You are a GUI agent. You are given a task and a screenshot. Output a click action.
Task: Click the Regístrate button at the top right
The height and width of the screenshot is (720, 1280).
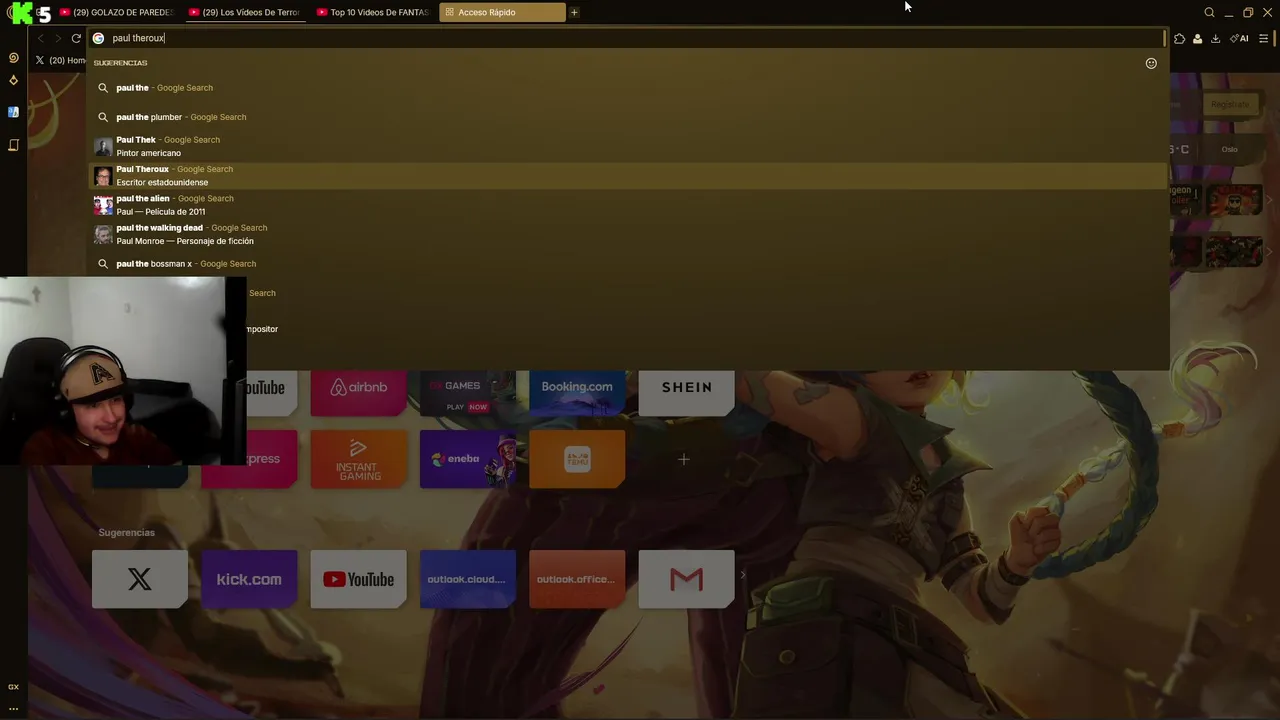pos(1229,104)
